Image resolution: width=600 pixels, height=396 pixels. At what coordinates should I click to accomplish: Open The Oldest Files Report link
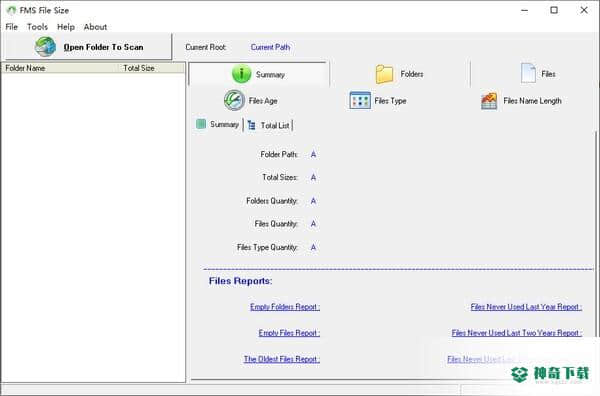[282, 359]
